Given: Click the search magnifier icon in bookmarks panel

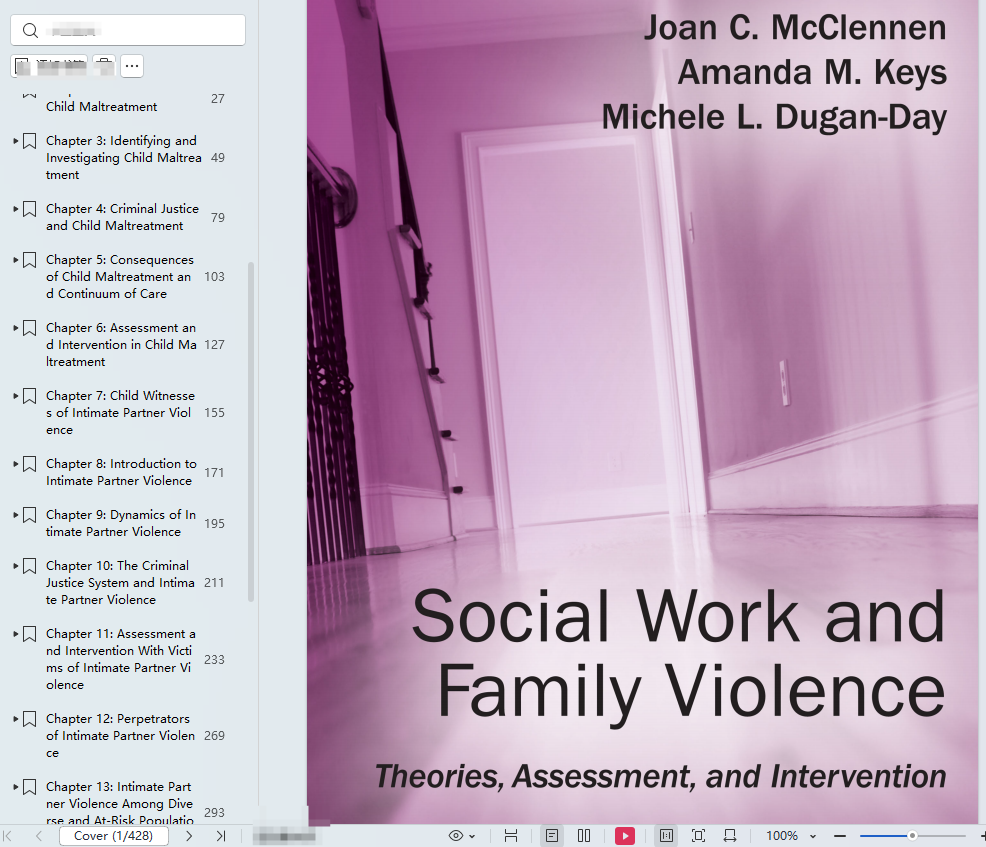Looking at the screenshot, I should 30,30.
